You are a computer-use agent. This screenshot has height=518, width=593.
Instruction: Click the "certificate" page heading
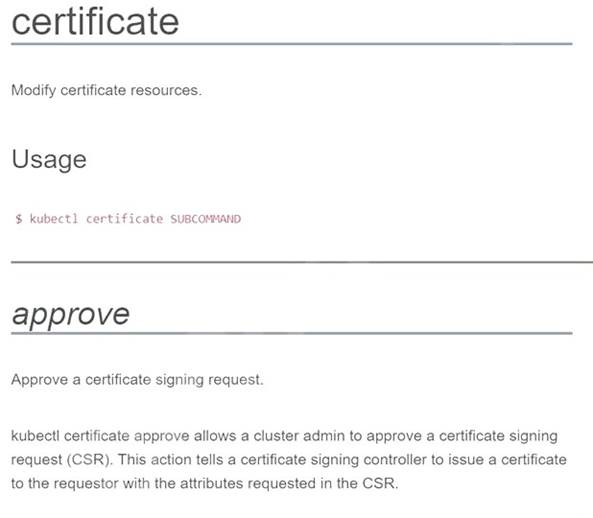[x=95, y=22]
